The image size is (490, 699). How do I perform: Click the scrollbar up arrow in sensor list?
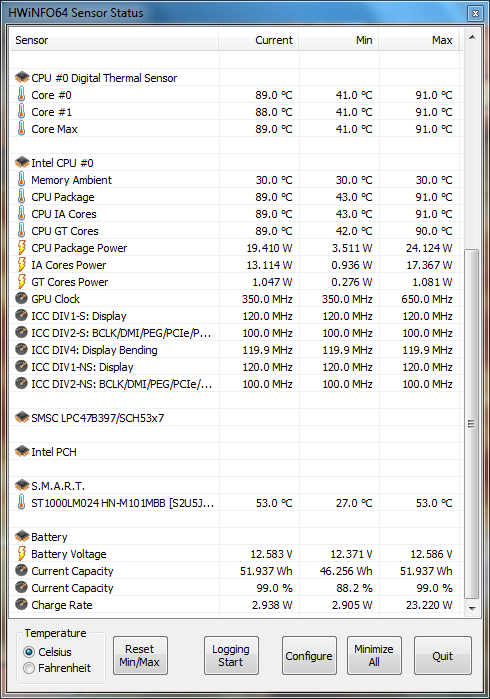coord(472,37)
